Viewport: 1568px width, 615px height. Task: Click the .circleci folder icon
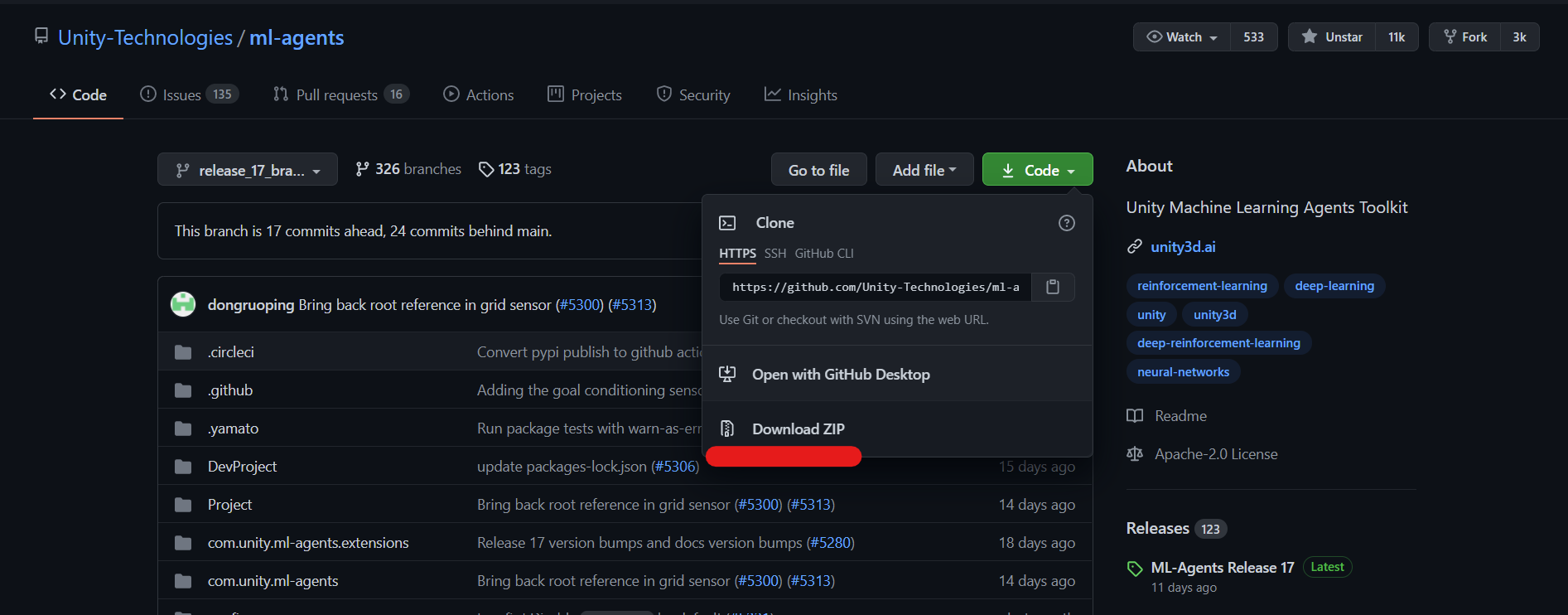coord(183,352)
